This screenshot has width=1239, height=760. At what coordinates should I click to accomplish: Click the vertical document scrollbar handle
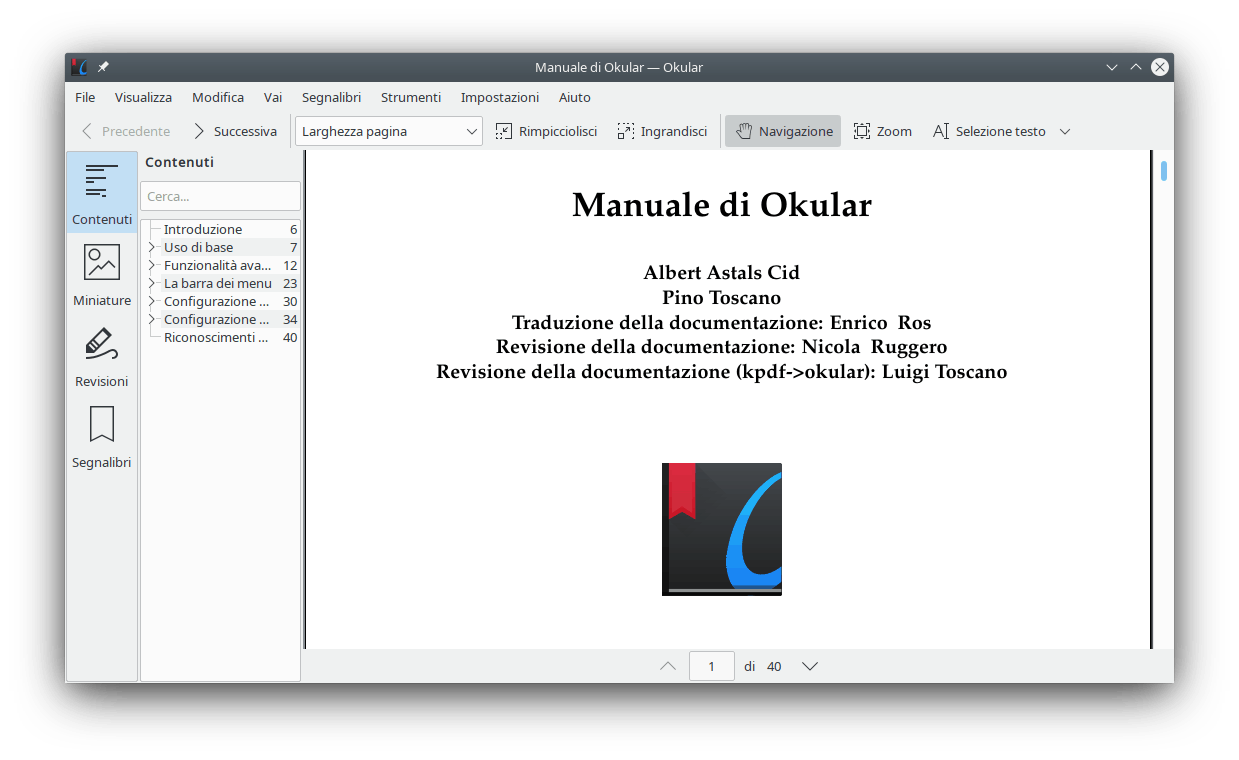(x=1164, y=171)
